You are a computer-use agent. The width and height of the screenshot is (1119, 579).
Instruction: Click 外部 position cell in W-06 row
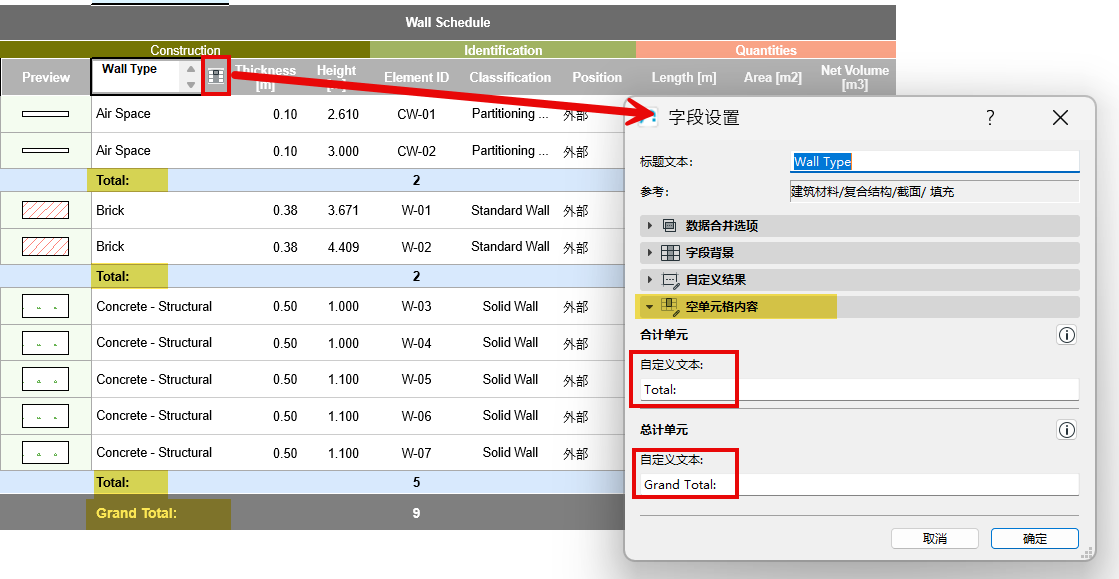coord(575,417)
